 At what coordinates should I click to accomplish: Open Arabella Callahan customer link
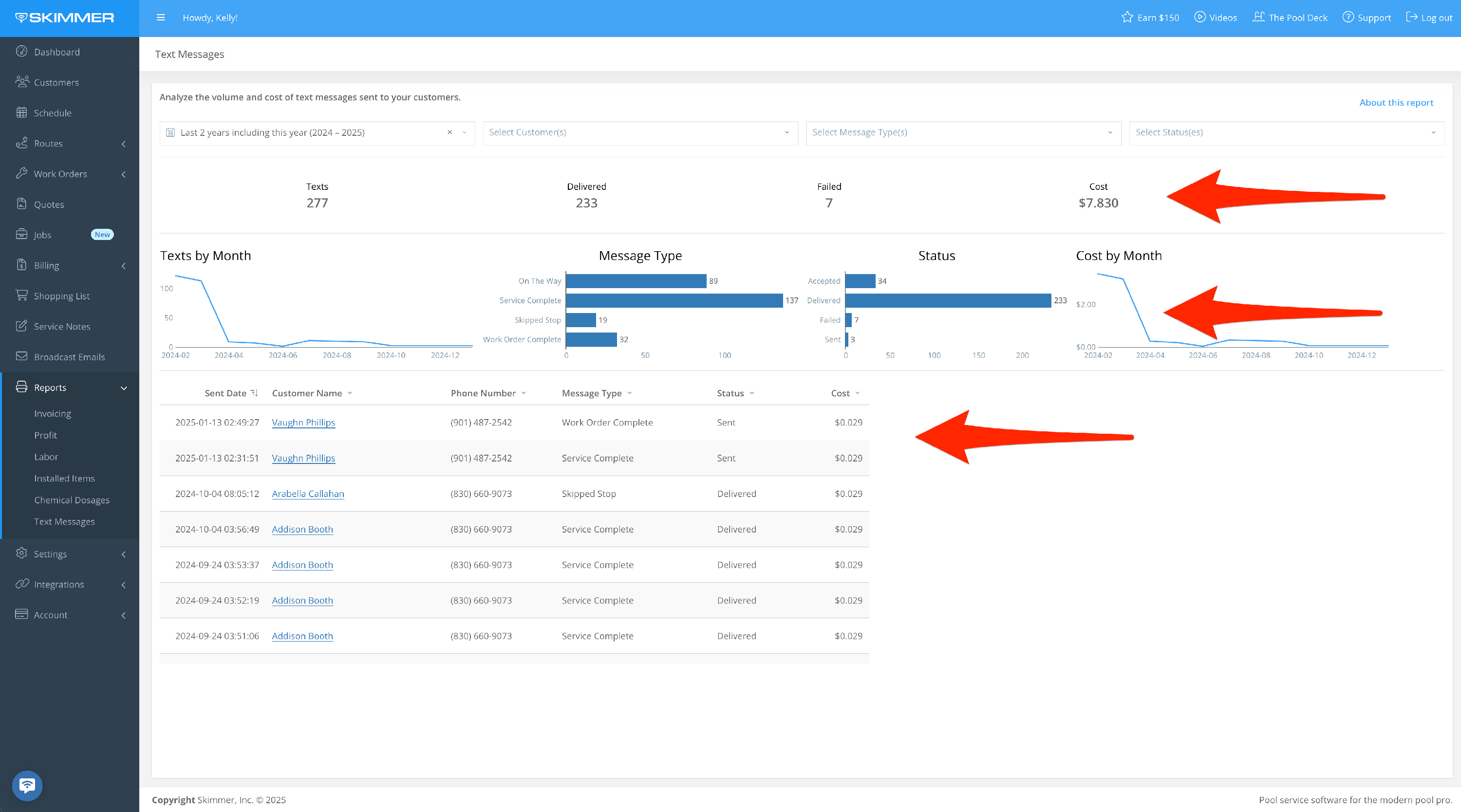pos(308,494)
